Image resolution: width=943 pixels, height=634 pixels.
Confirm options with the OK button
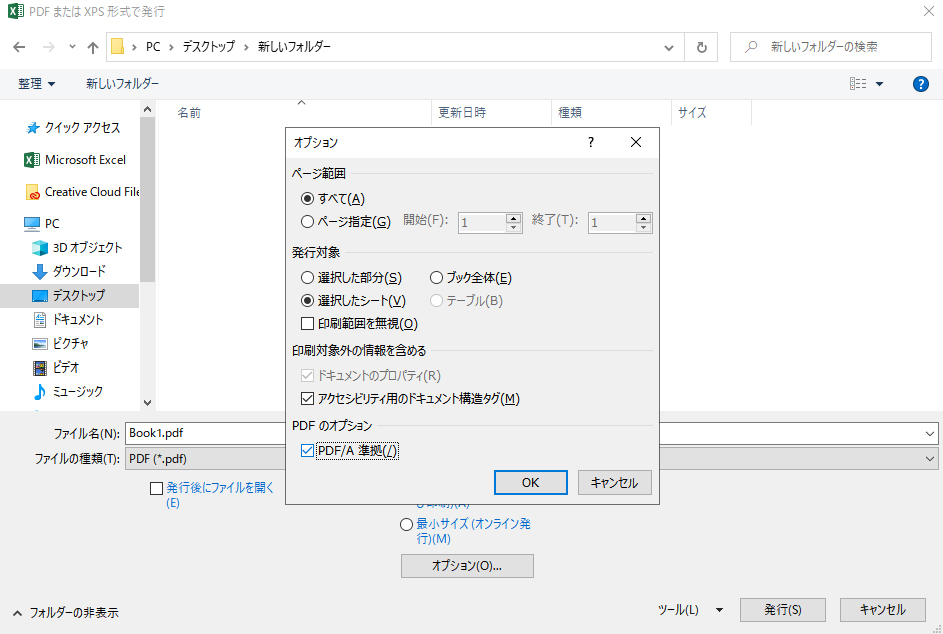(530, 482)
